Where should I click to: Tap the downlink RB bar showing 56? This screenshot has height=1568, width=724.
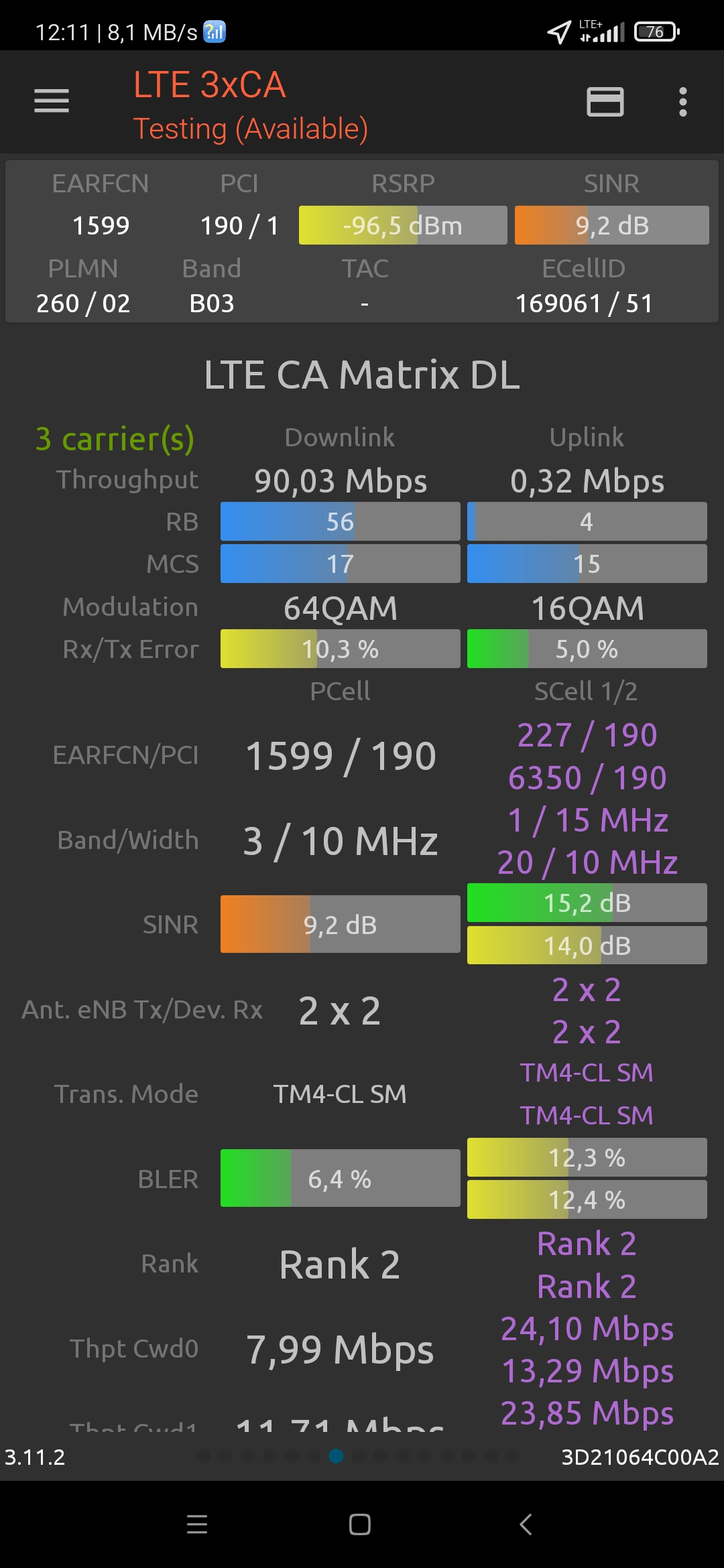340,521
